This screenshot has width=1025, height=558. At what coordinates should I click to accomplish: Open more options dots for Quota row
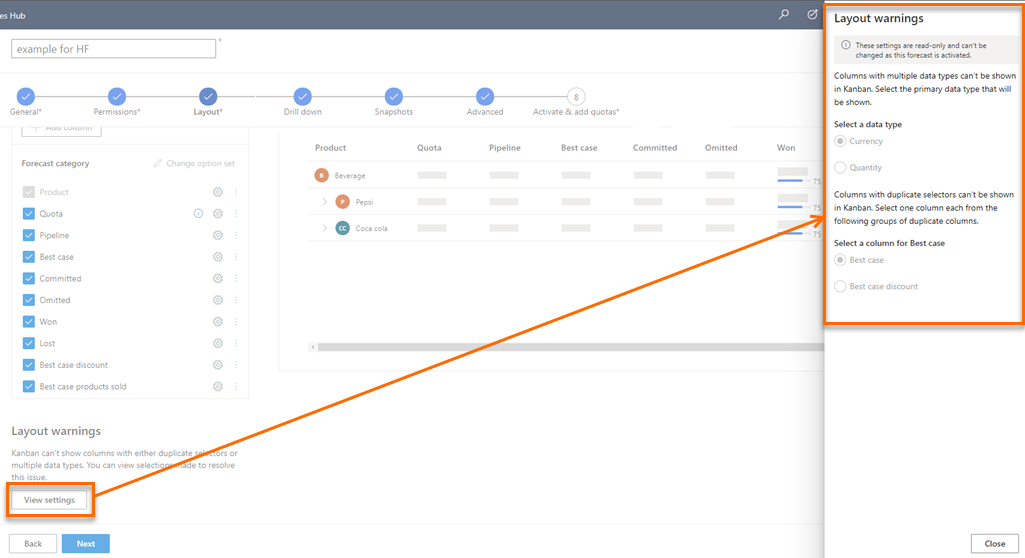[x=236, y=214]
